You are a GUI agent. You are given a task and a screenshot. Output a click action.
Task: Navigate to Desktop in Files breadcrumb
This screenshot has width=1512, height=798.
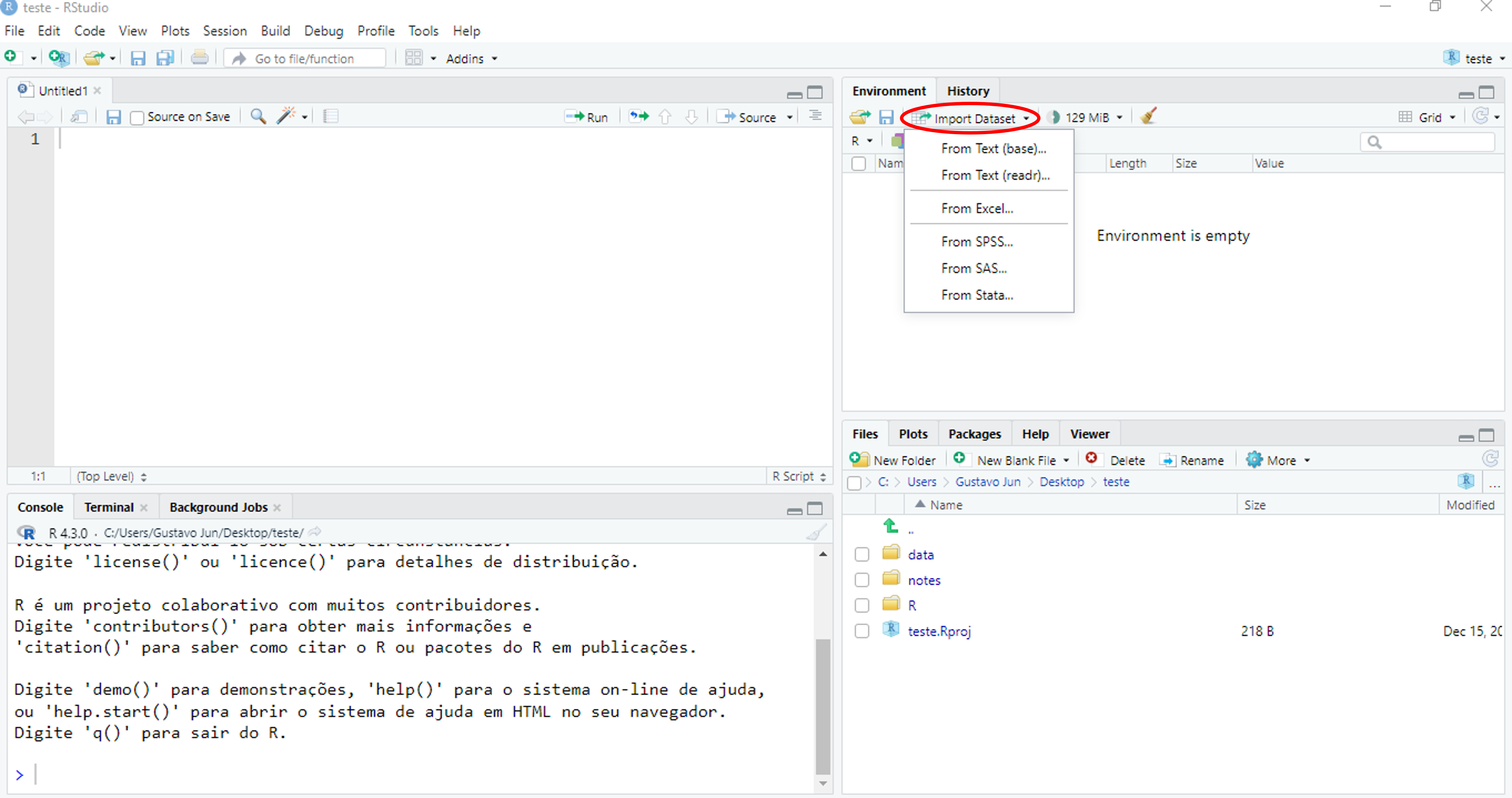[1061, 482]
